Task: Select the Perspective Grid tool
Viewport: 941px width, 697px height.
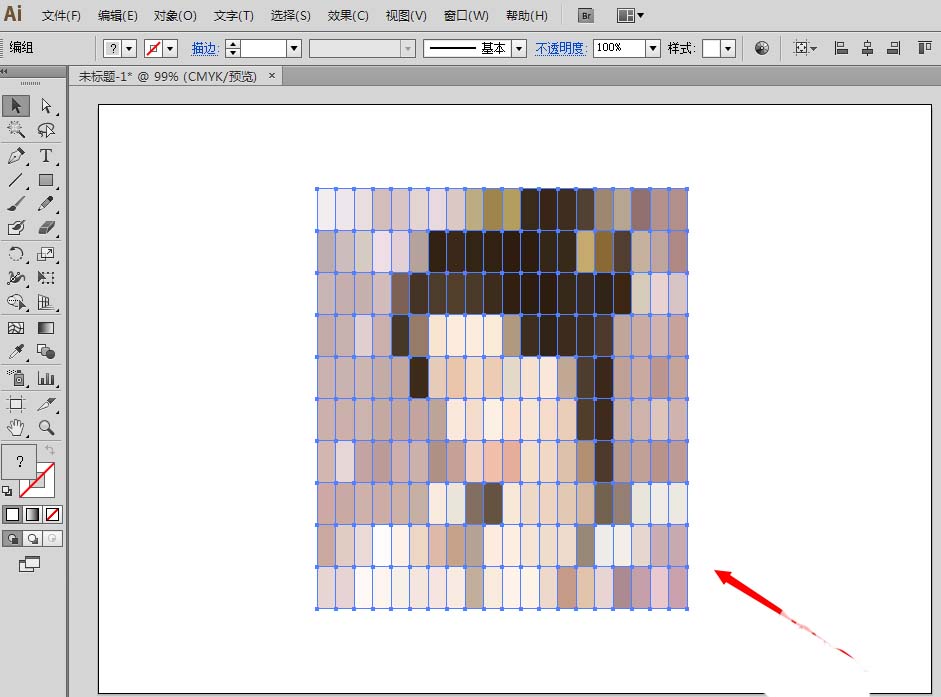Action: point(46,302)
